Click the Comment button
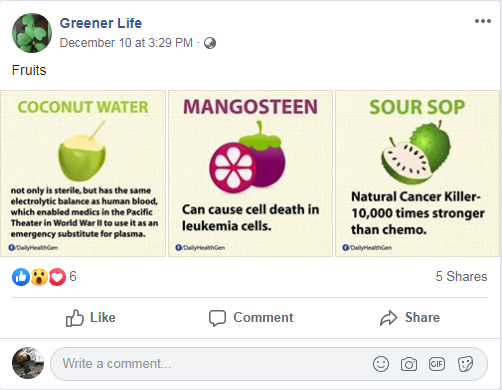The width and height of the screenshot is (502, 390). [x=251, y=318]
